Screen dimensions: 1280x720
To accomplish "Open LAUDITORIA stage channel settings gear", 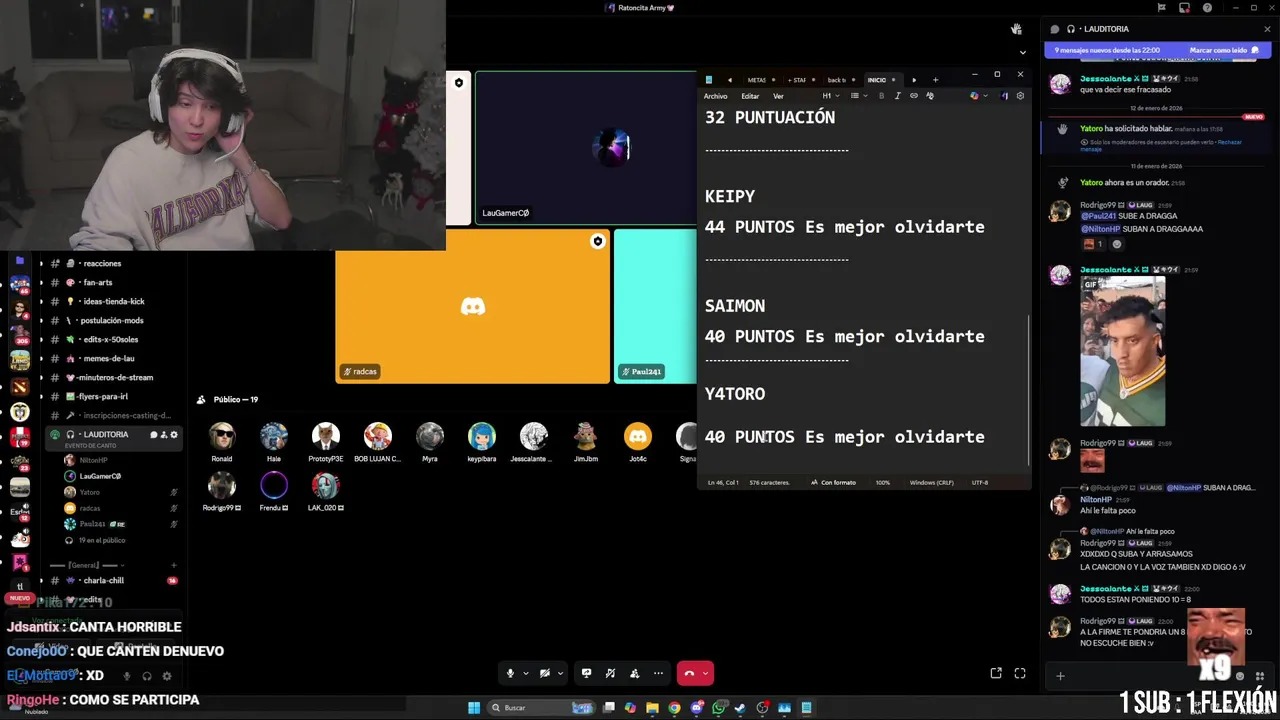I will pos(174,435).
